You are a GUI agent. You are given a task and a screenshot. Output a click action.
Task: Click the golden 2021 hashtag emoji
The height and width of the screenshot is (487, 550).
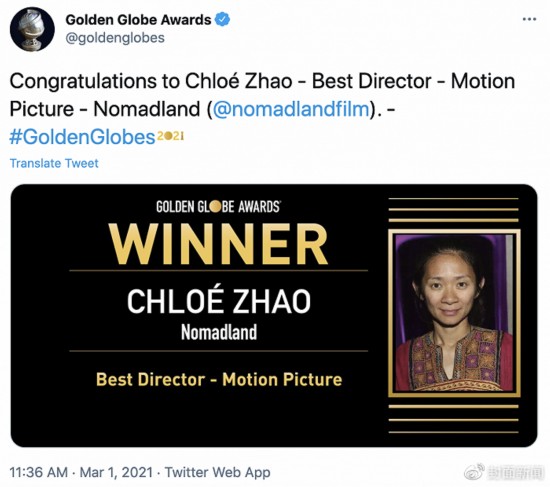click(170, 136)
